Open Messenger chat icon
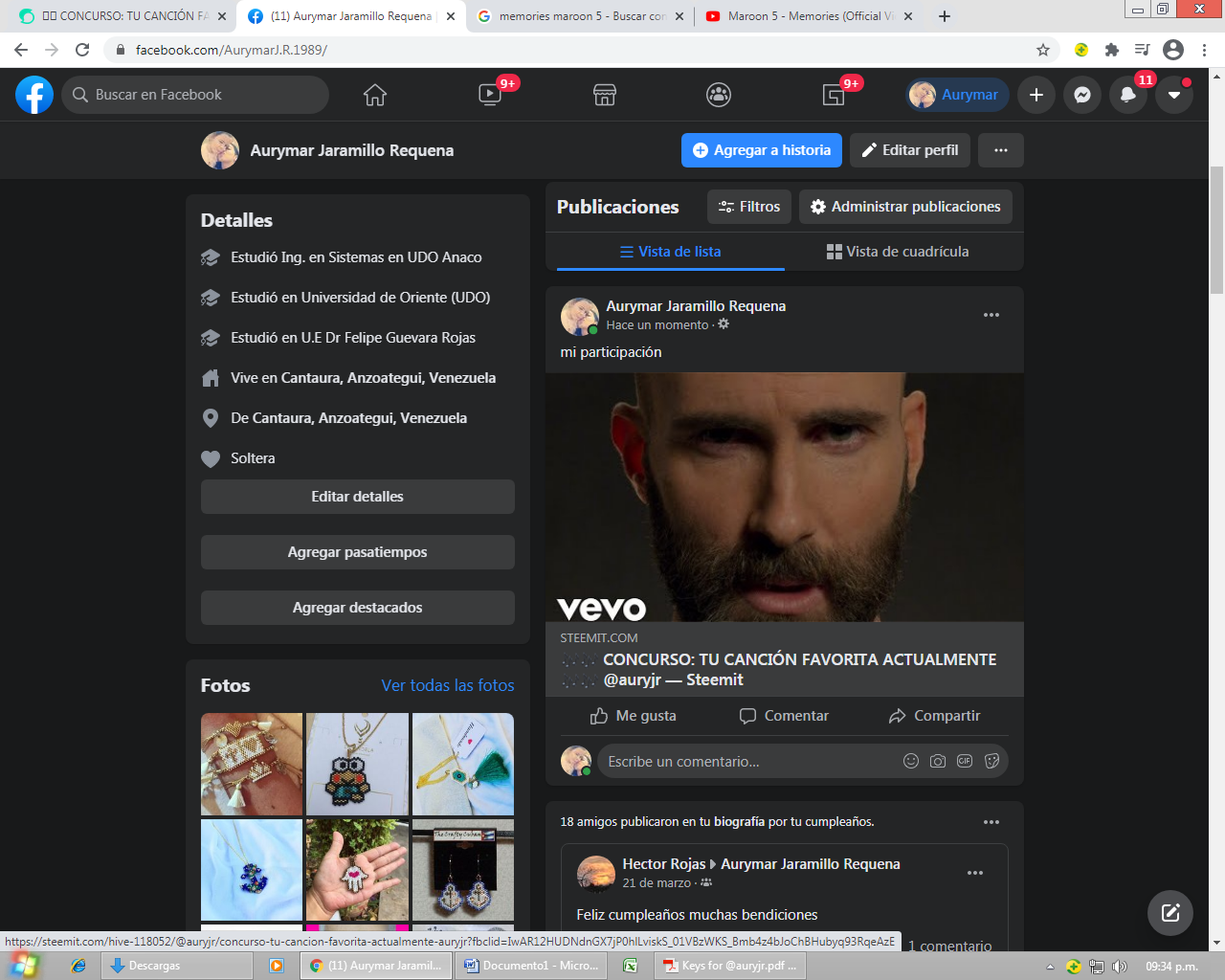Screen dimensions: 1225x980 pyautogui.click(x=1082, y=95)
